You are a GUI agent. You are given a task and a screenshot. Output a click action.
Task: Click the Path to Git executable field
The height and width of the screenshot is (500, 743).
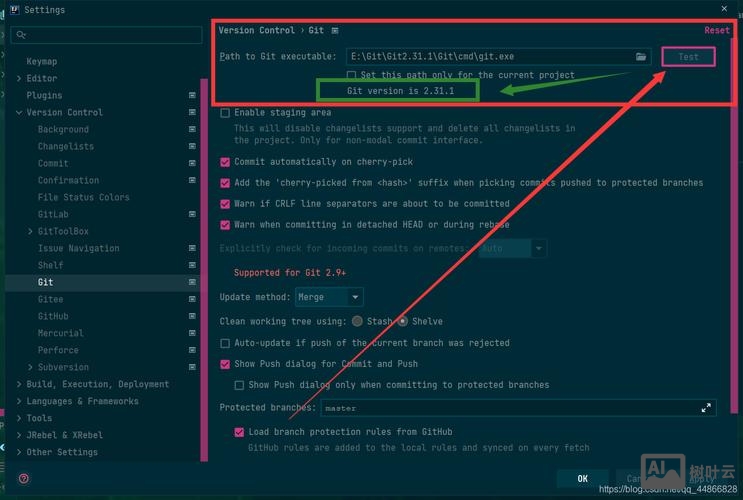coord(498,56)
